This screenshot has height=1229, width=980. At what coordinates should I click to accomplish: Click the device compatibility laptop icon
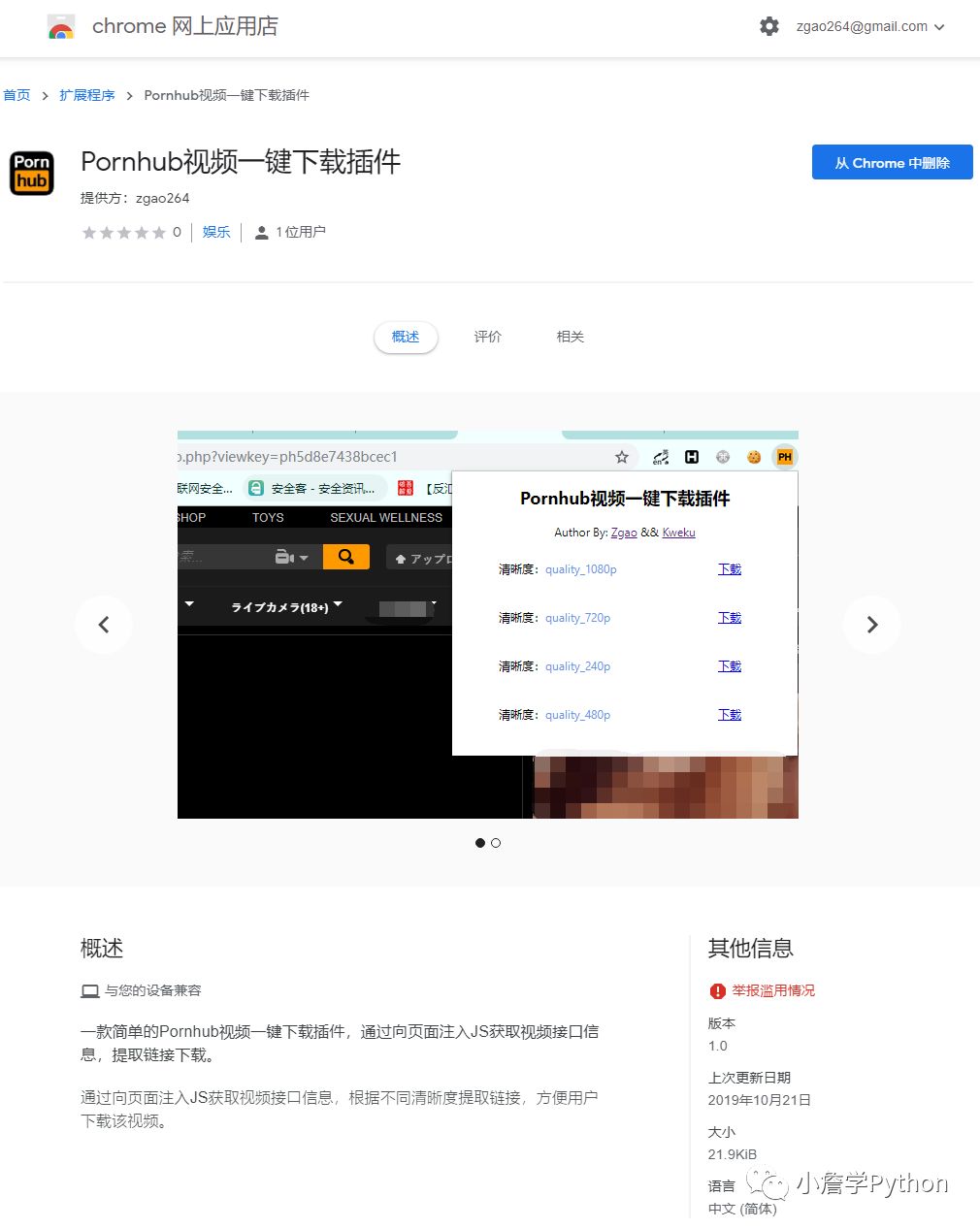(x=90, y=991)
